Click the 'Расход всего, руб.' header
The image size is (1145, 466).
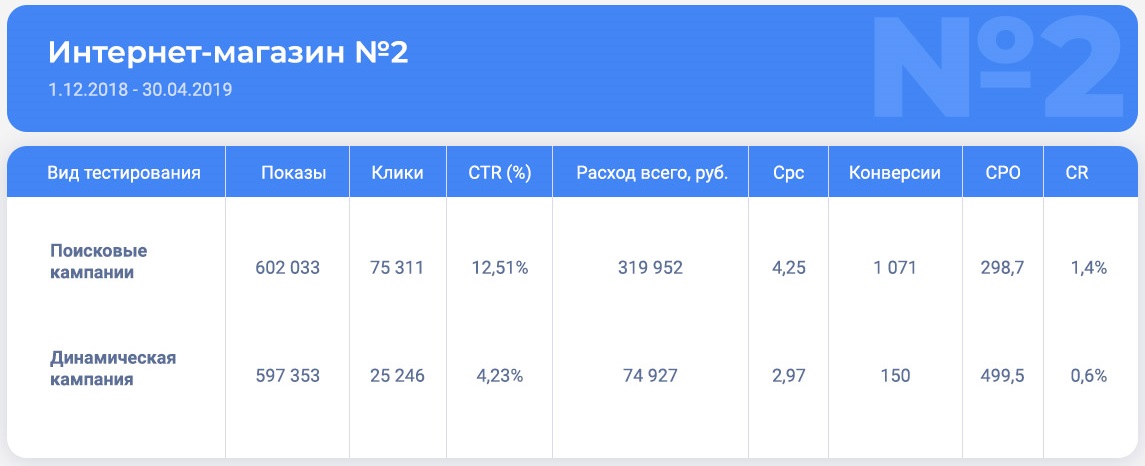coord(652,172)
